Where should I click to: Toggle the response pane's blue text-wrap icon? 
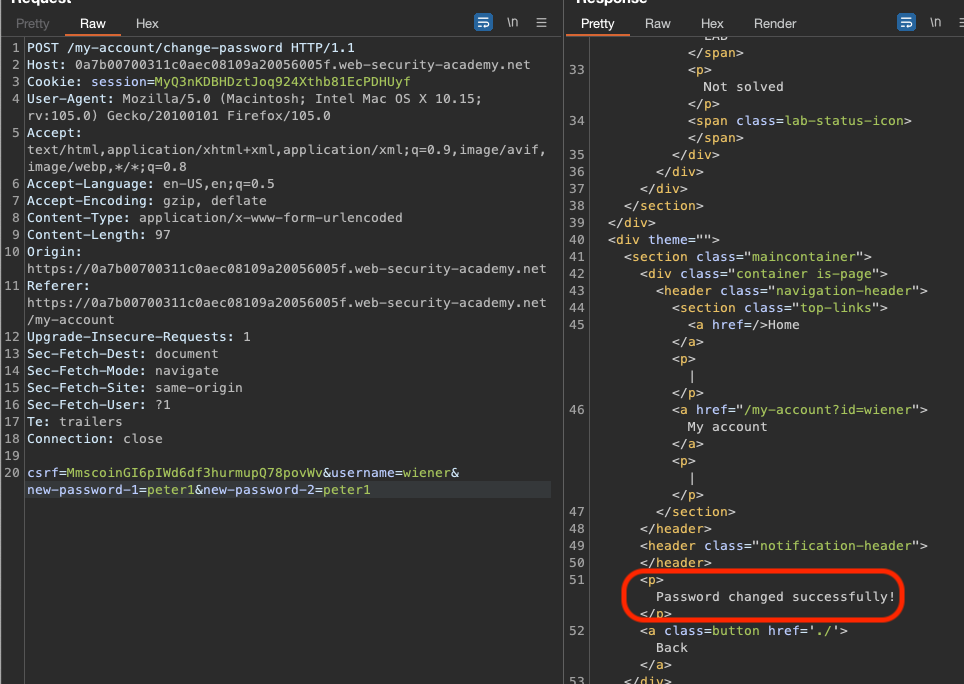(906, 22)
